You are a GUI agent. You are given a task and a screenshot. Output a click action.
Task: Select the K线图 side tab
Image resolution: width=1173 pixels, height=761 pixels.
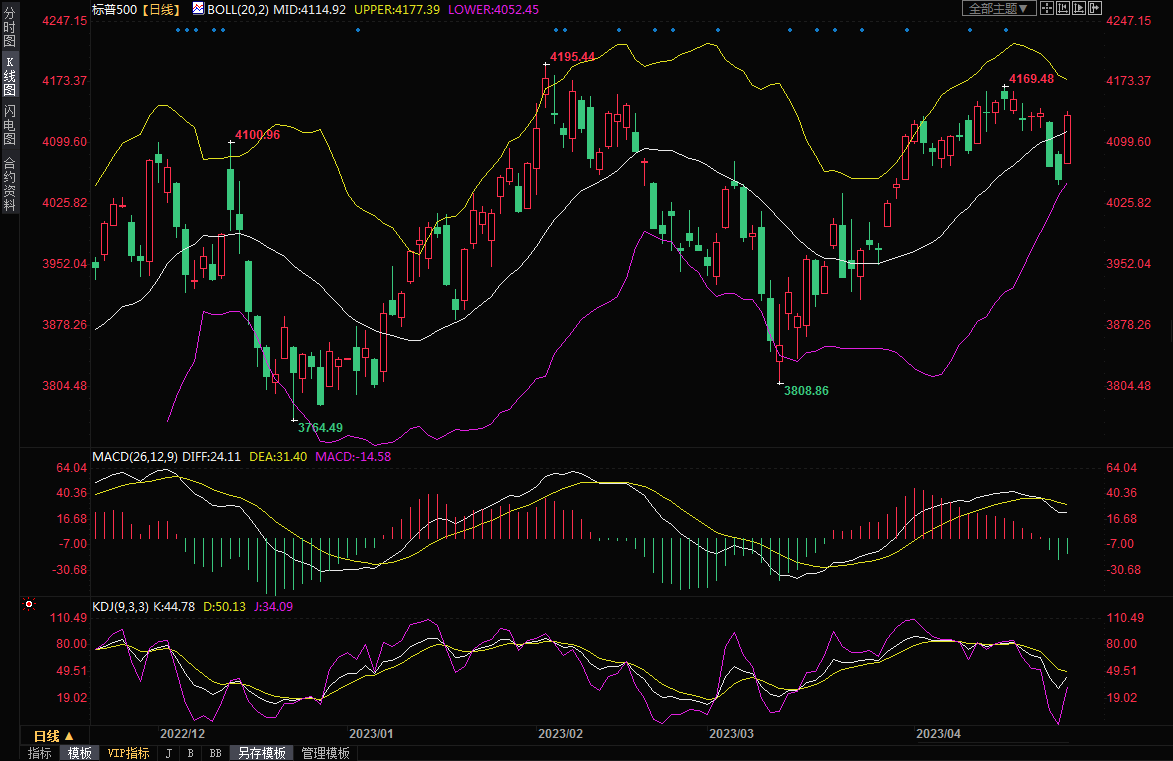[9, 77]
